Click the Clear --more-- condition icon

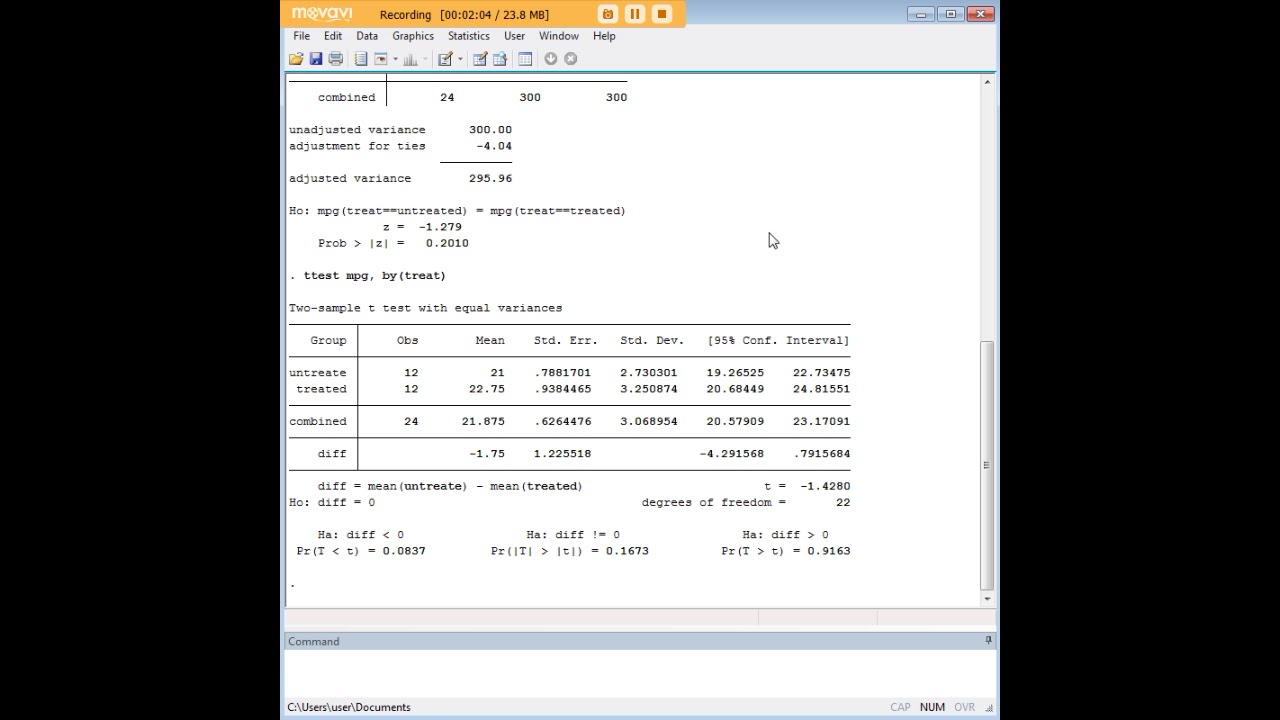pos(550,59)
